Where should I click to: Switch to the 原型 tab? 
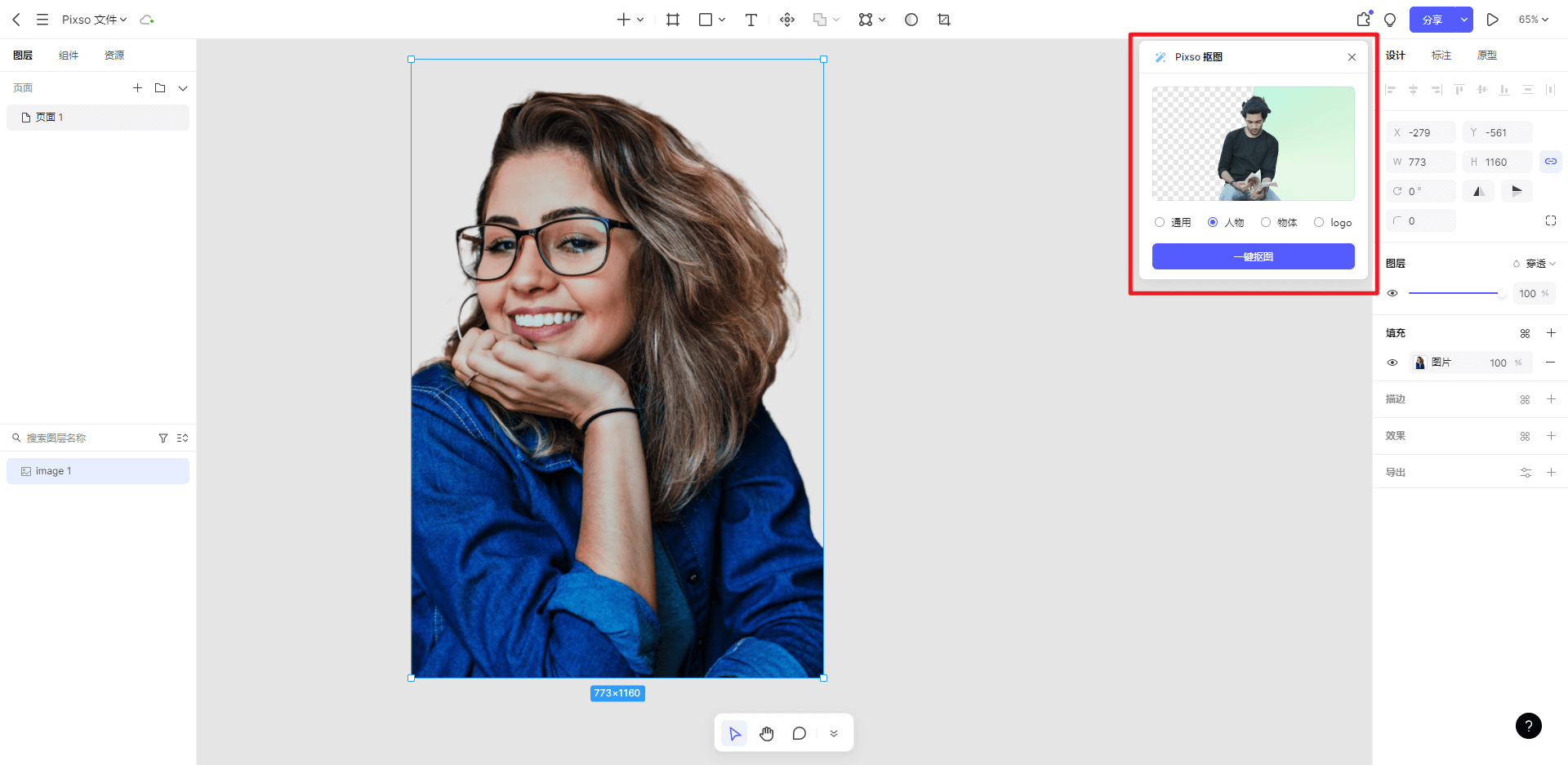pyautogui.click(x=1486, y=56)
